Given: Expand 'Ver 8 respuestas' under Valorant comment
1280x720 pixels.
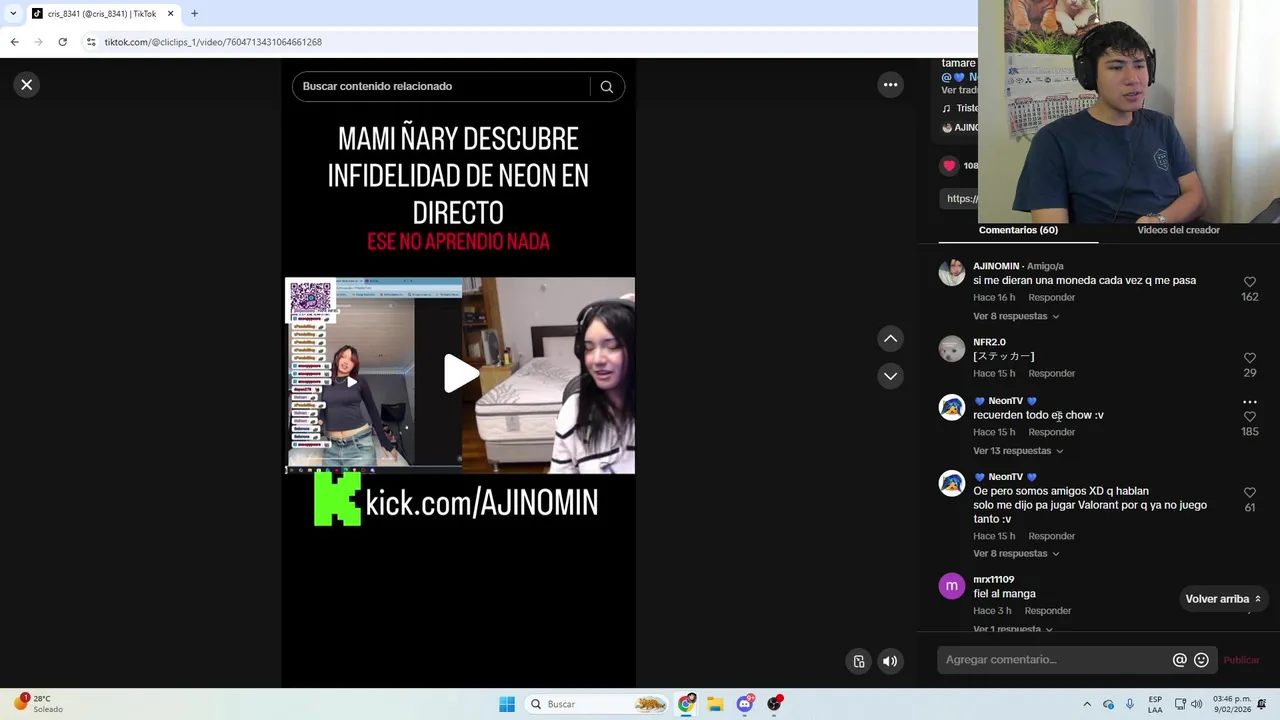Looking at the screenshot, I should pyautogui.click(x=1016, y=554).
